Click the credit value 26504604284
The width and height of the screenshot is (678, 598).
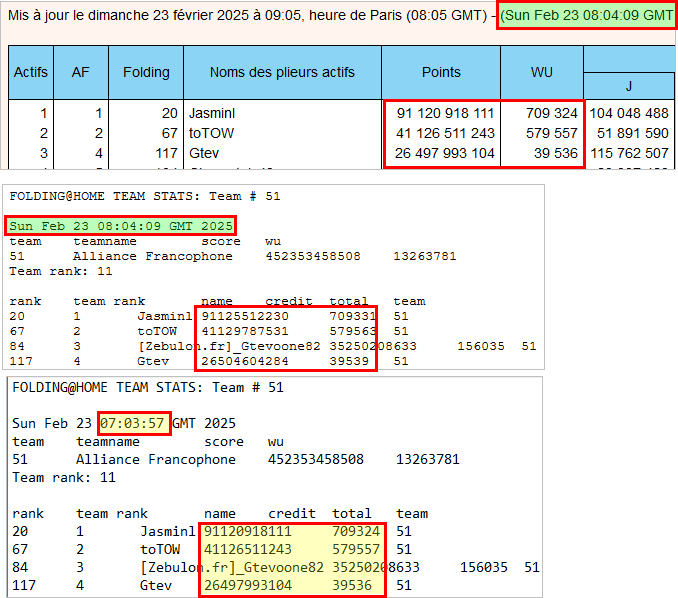pyautogui.click(x=245, y=361)
